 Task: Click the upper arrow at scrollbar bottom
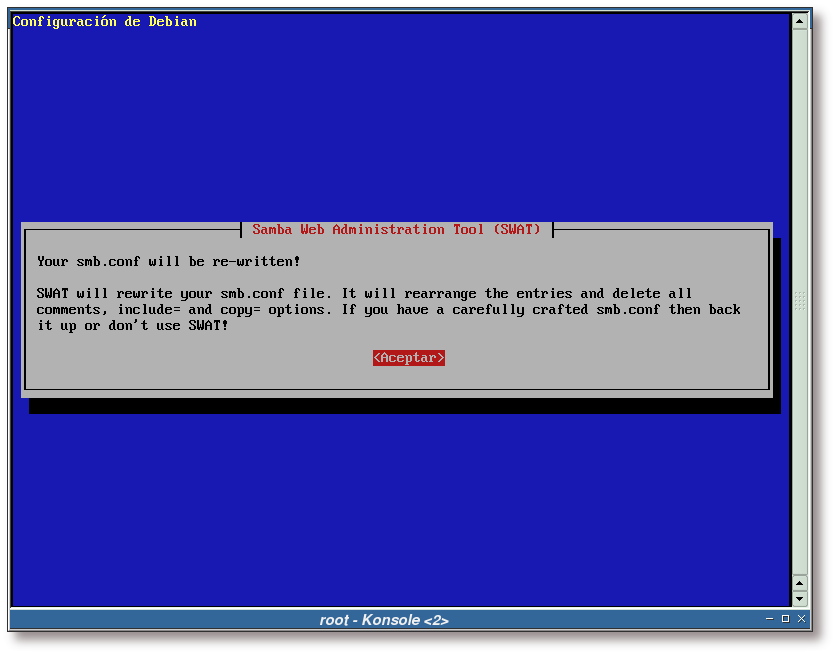799,583
